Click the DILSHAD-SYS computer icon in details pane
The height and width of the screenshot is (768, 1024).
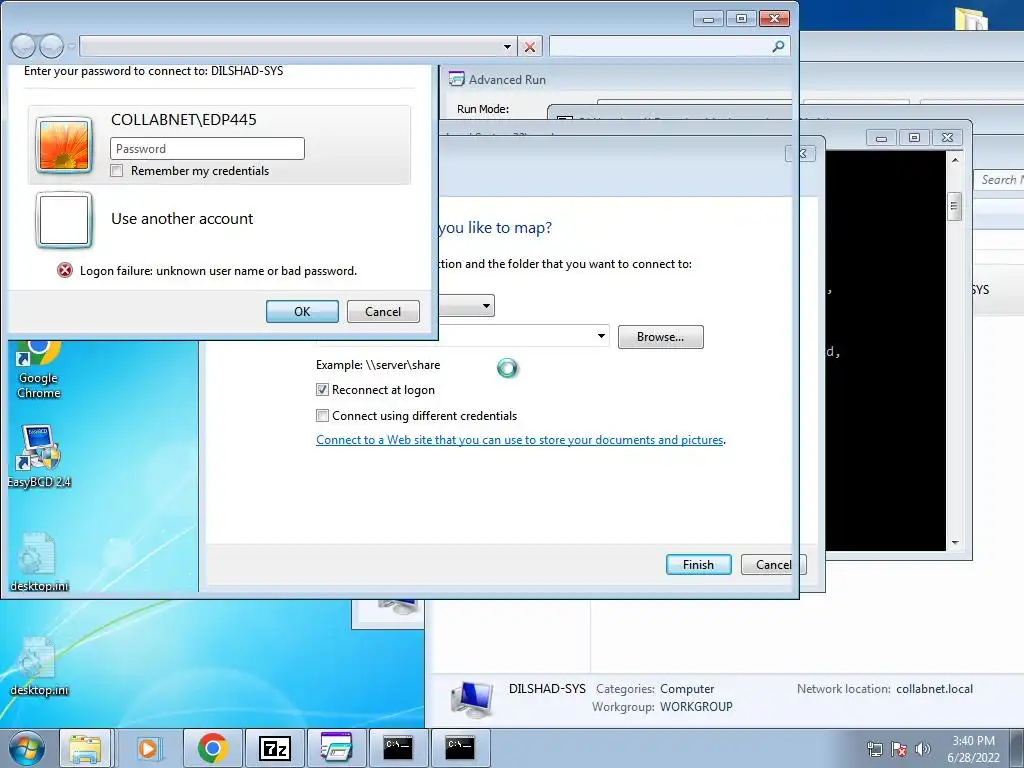[x=472, y=699]
